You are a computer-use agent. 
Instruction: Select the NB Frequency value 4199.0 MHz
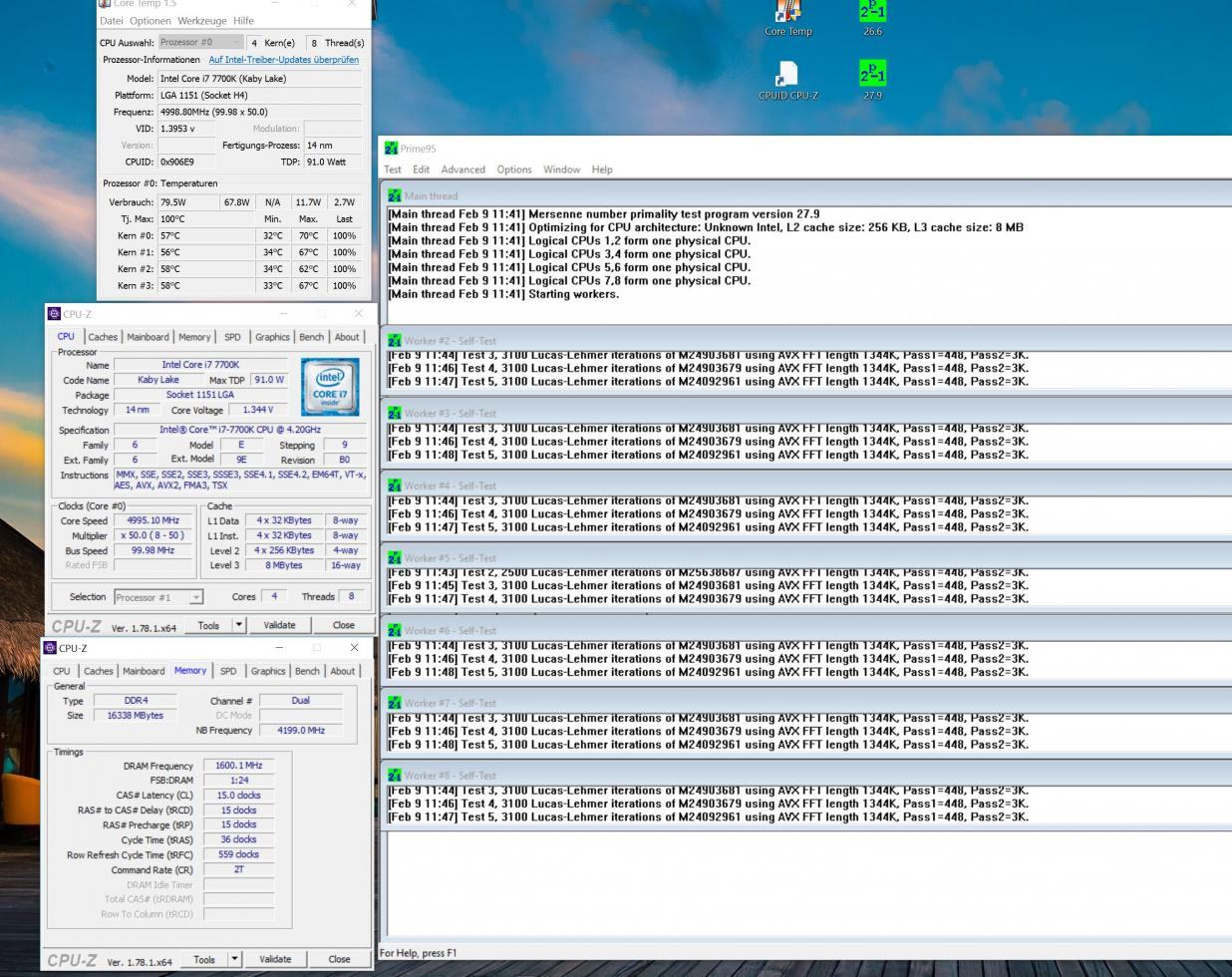pyautogui.click(x=301, y=730)
